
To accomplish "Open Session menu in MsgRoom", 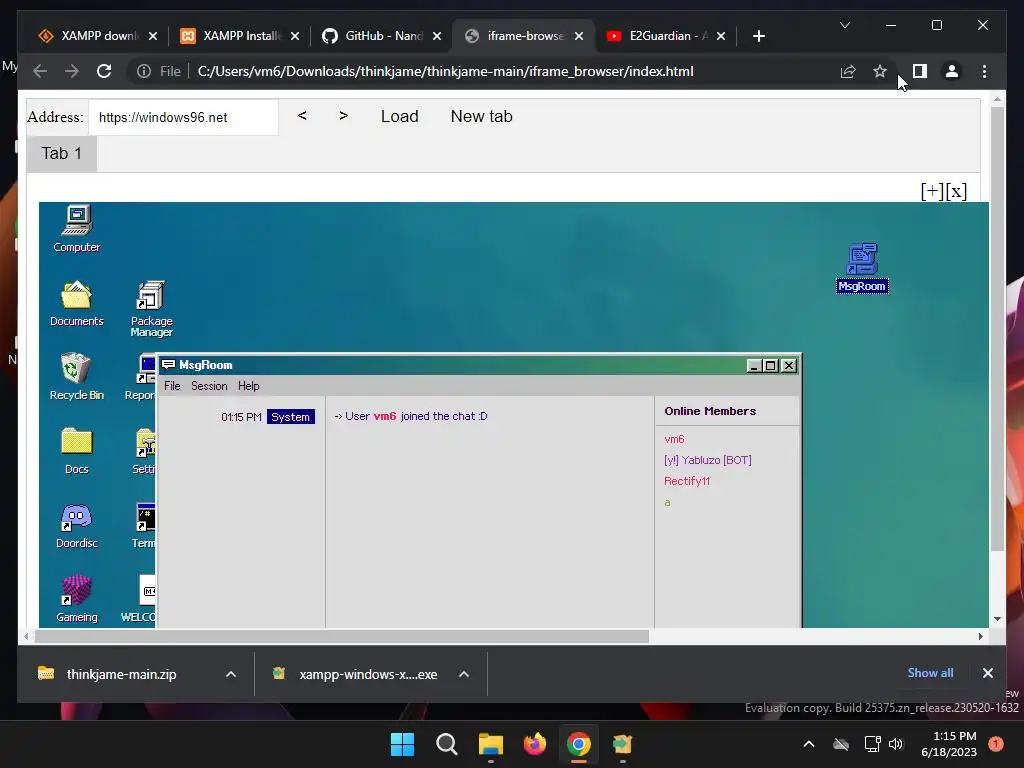I will (209, 386).
